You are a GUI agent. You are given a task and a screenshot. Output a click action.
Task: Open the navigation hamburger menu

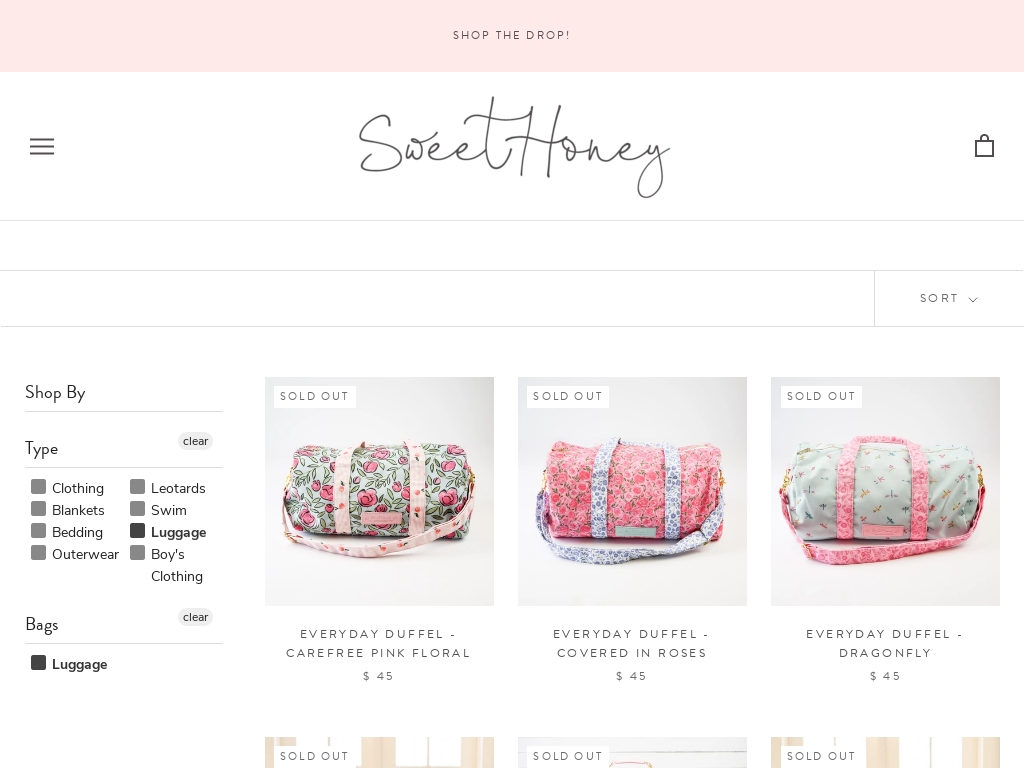click(42, 146)
